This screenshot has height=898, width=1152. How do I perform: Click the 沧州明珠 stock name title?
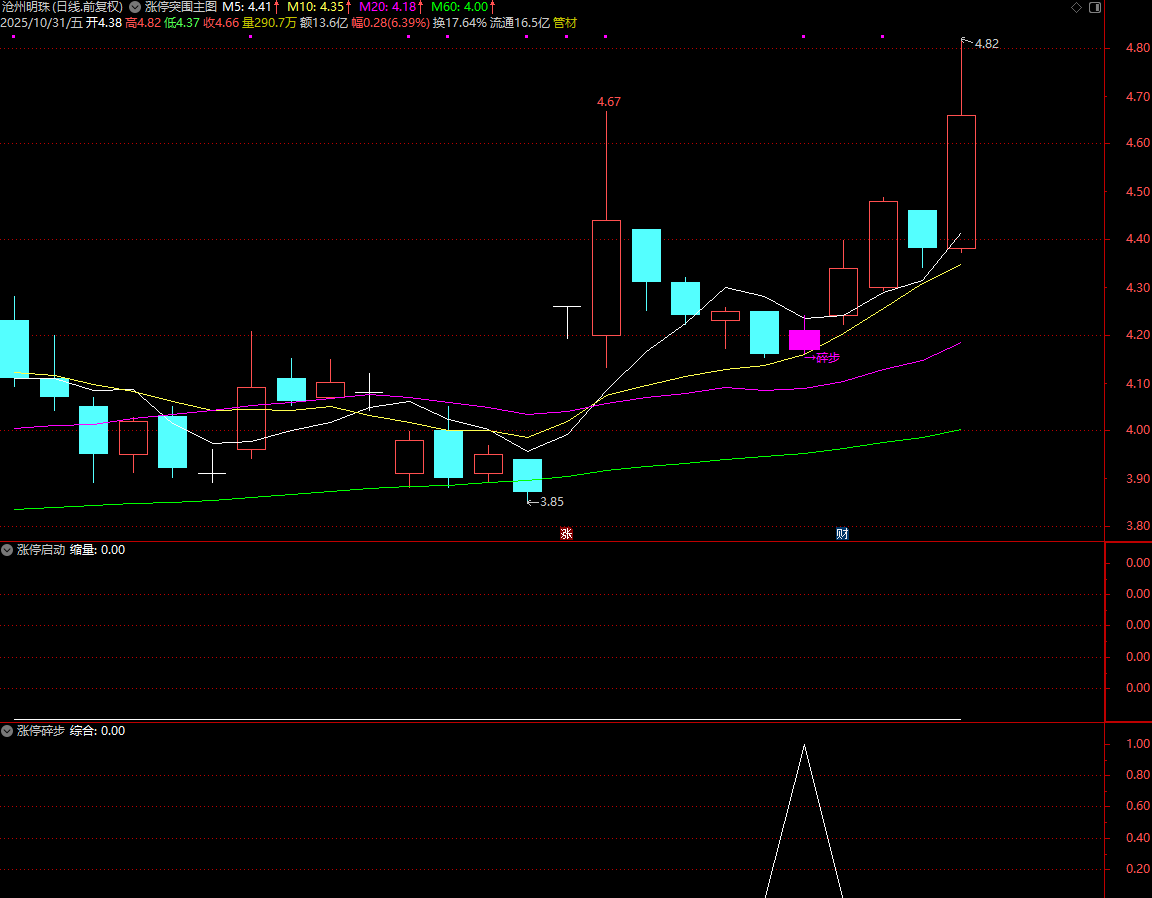click(x=62, y=6)
